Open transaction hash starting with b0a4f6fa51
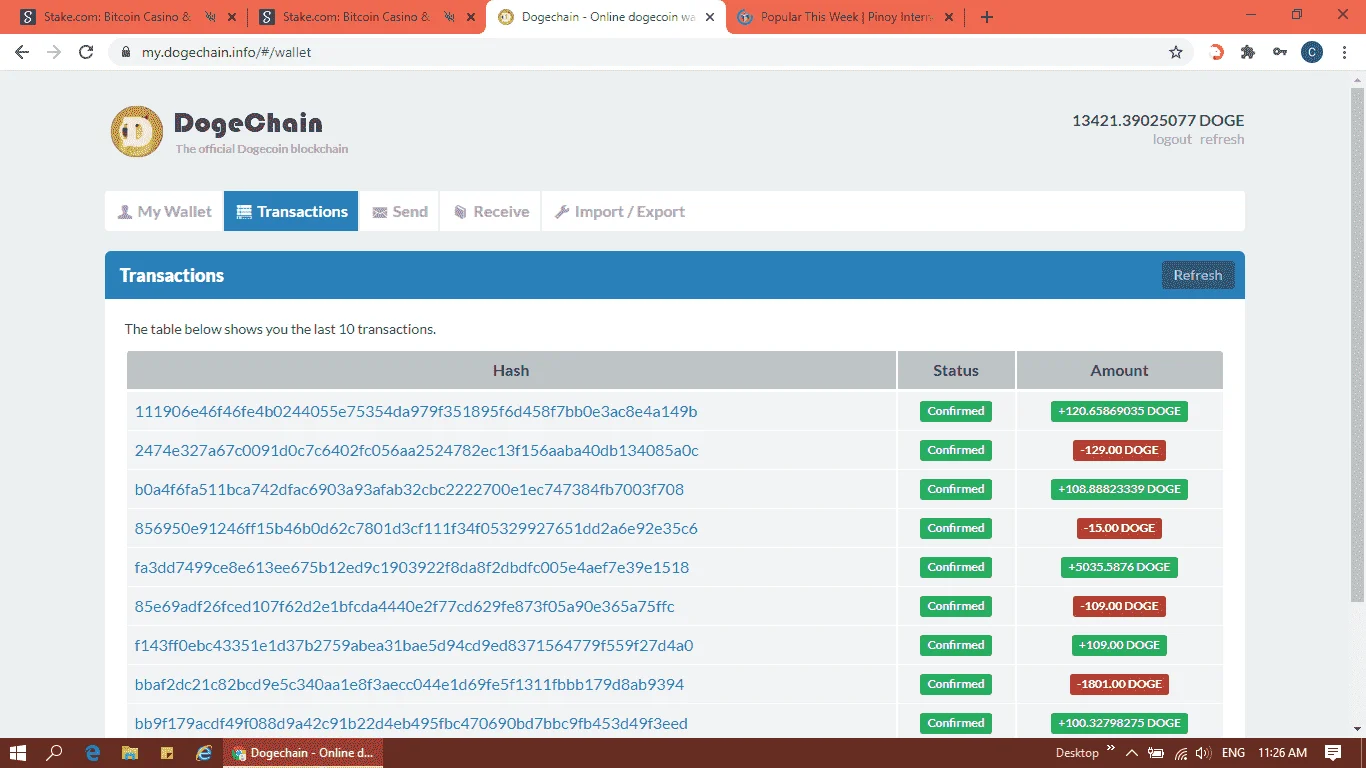Screen dimensions: 1366x768 [x=410, y=489]
